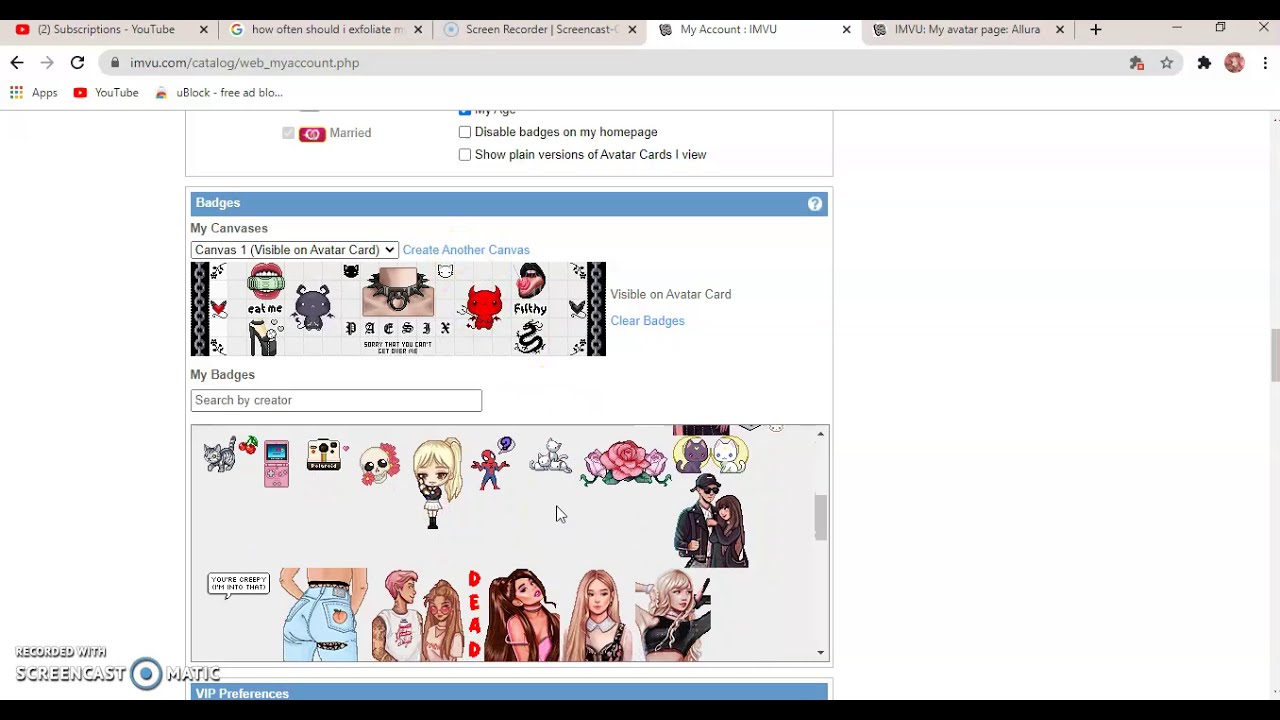1280x720 pixels.
Task: Switch to the IMVU My avatar page tab
Action: tap(967, 30)
